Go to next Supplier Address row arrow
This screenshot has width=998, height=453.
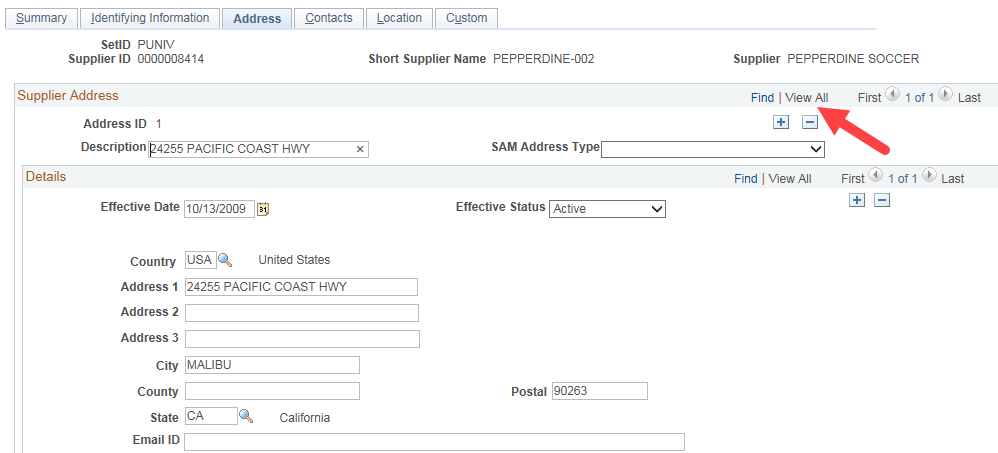[945, 96]
